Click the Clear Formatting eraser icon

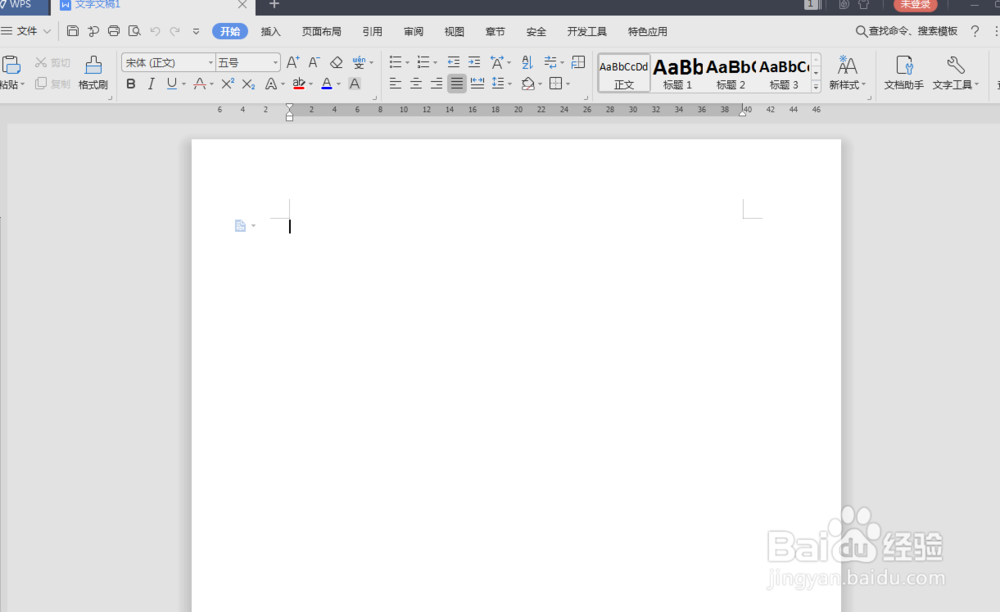coord(336,62)
